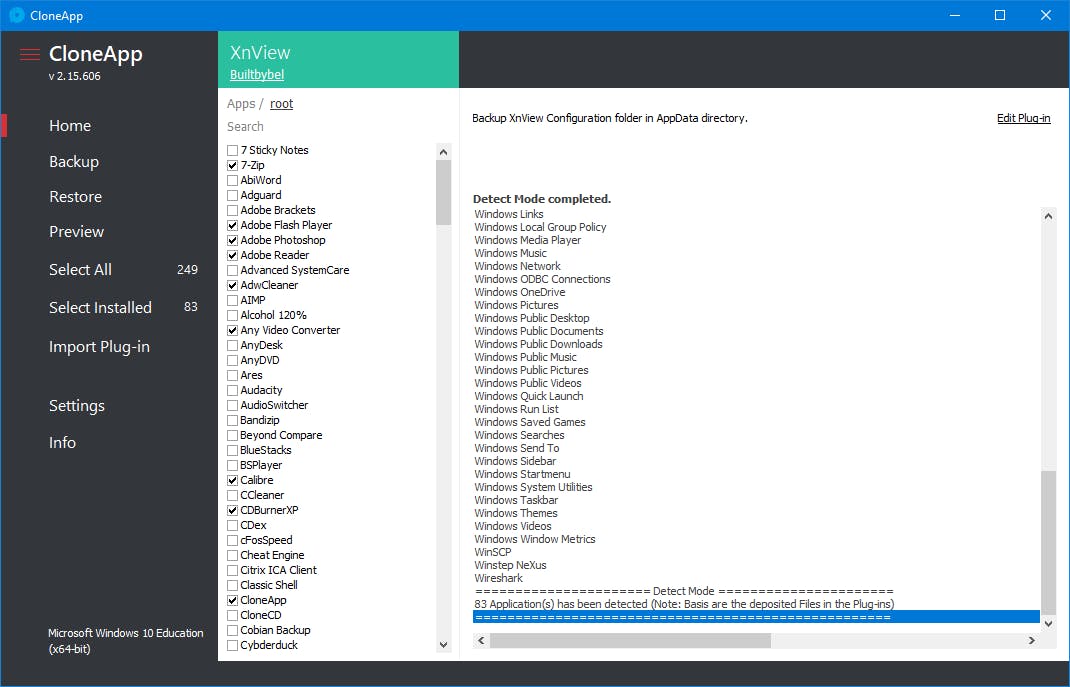Tick the Adguard checkbox
Screen dimensions: 1070x687
[x=233, y=195]
